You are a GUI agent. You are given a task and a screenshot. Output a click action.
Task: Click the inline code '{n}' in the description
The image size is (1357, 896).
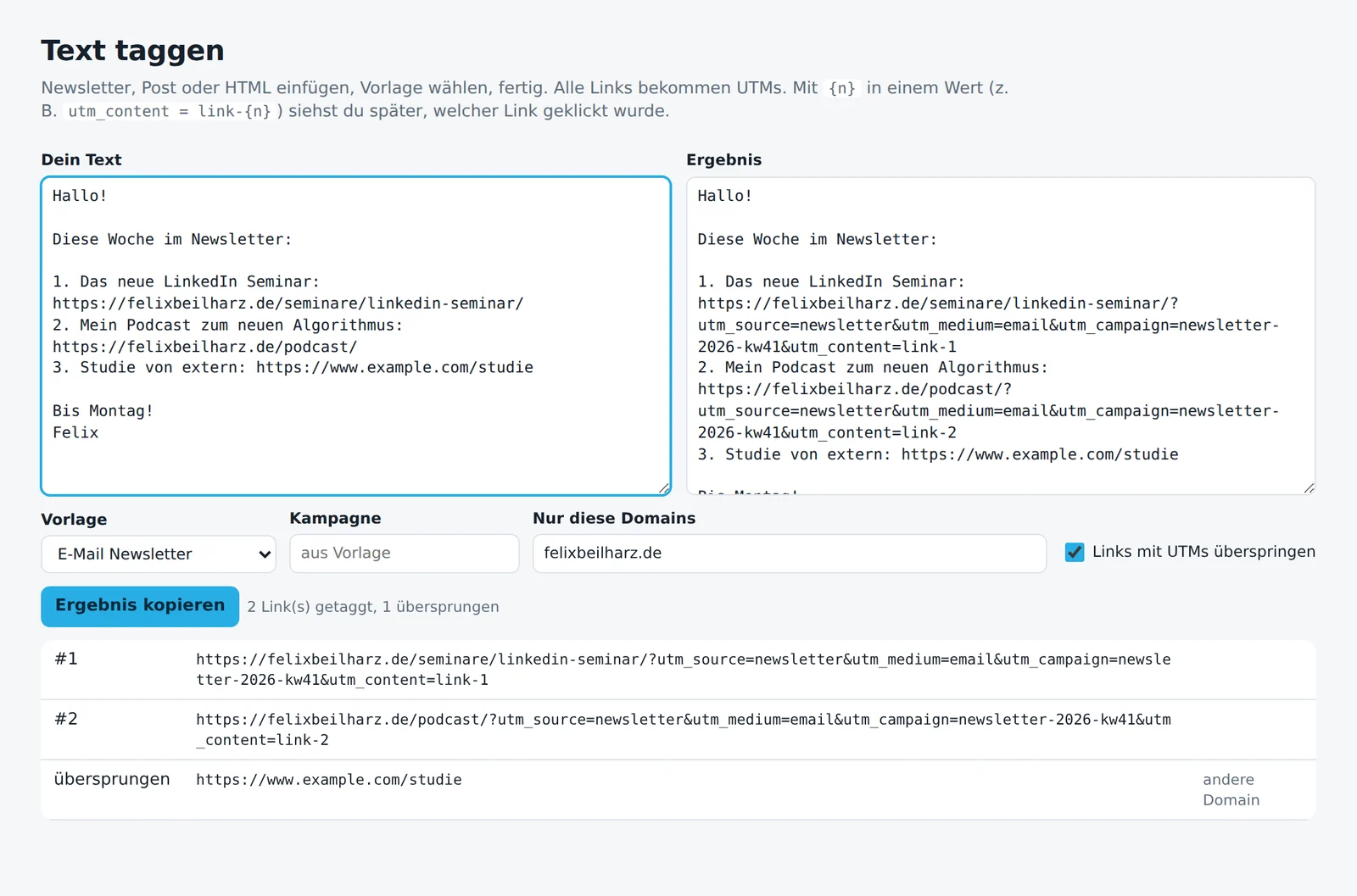(x=842, y=88)
